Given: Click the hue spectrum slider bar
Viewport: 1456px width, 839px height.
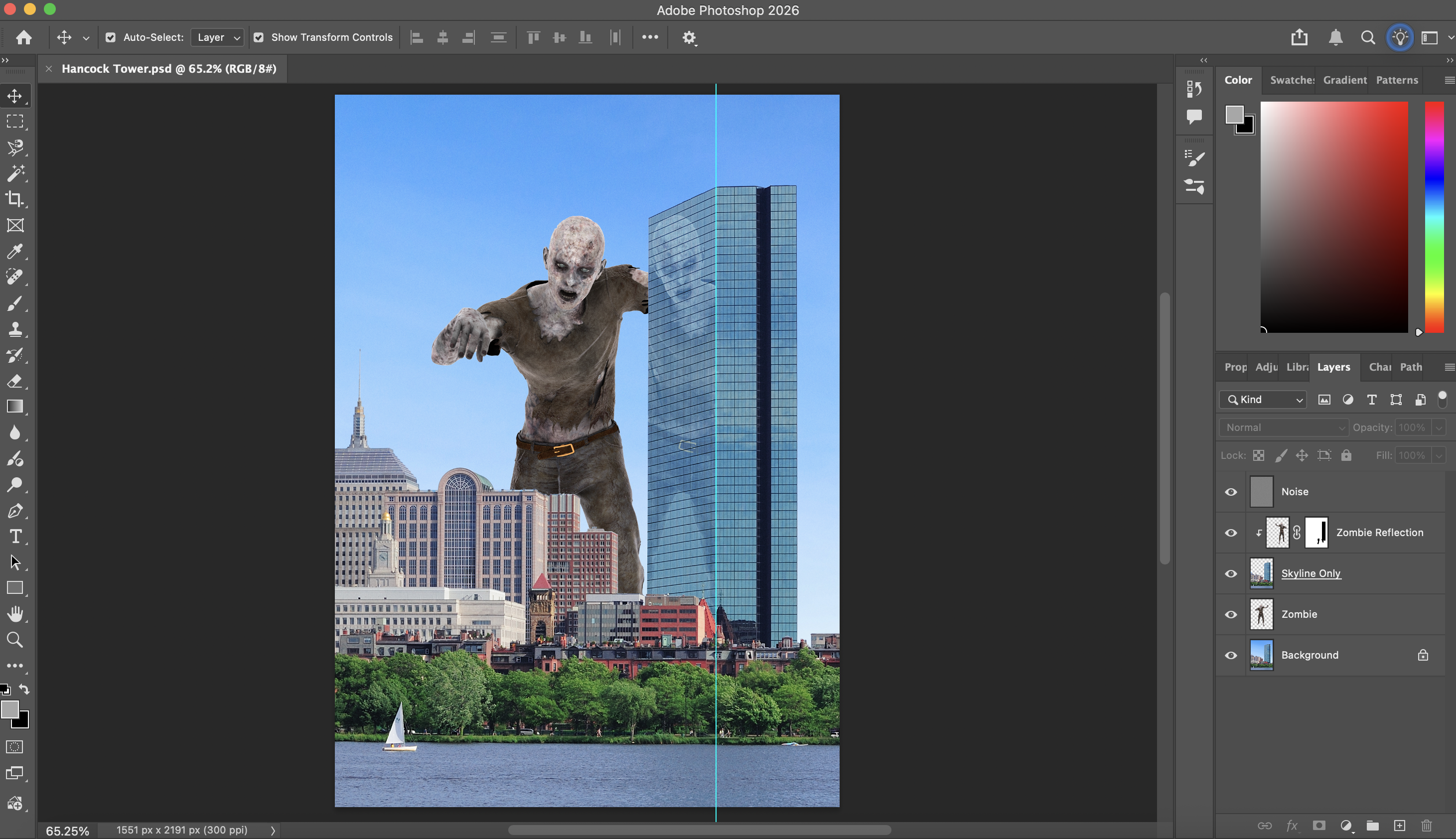Looking at the screenshot, I should click(1434, 217).
